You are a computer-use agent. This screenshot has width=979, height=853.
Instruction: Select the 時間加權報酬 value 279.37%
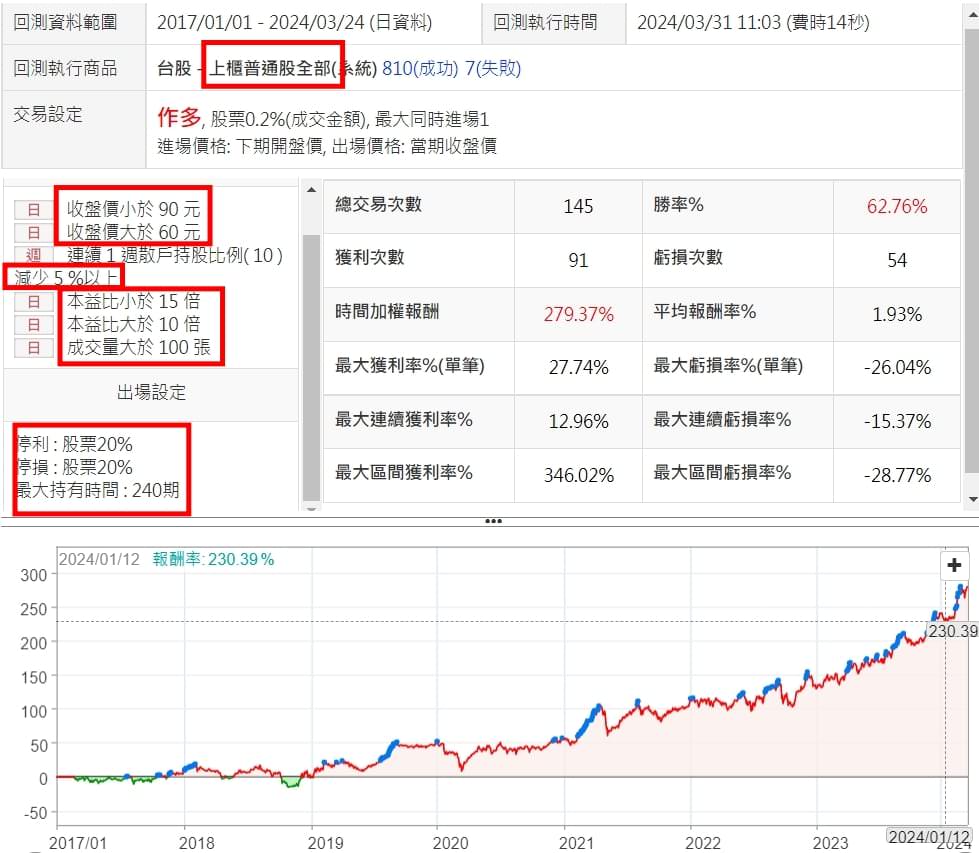point(578,314)
